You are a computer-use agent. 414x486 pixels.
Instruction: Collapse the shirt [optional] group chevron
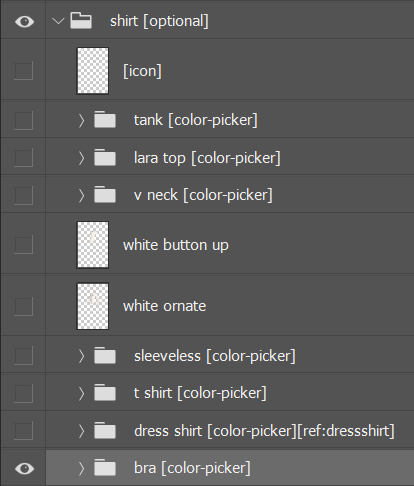[x=58, y=21]
